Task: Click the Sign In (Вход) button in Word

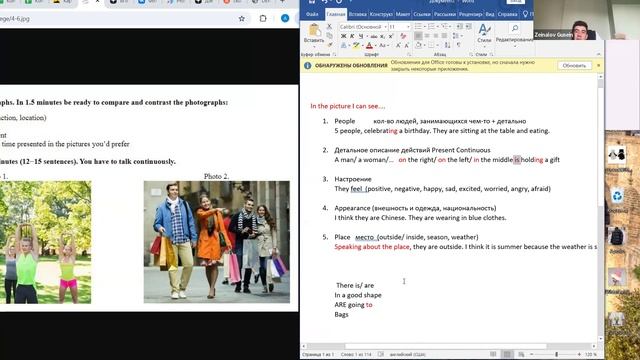Action: tap(516, 2)
